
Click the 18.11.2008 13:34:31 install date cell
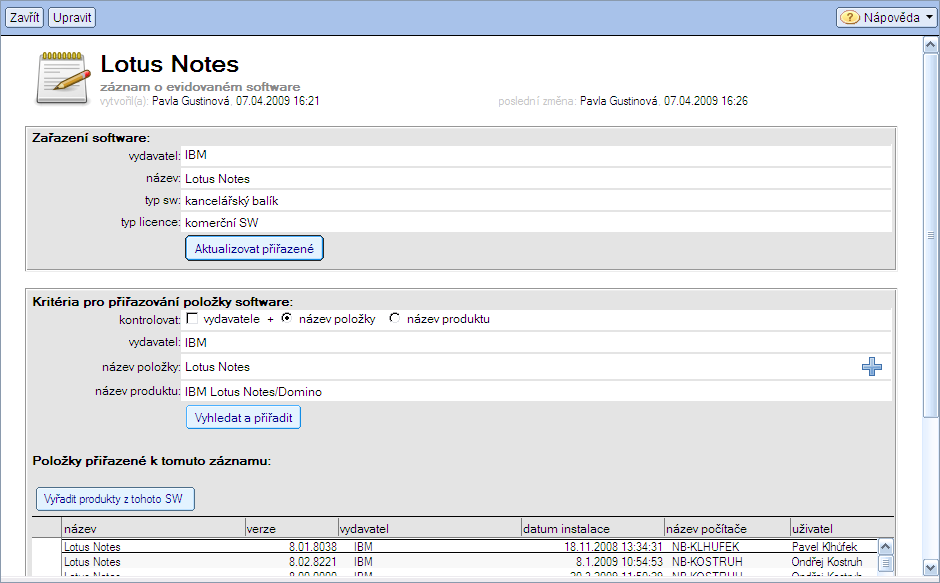[613, 546]
